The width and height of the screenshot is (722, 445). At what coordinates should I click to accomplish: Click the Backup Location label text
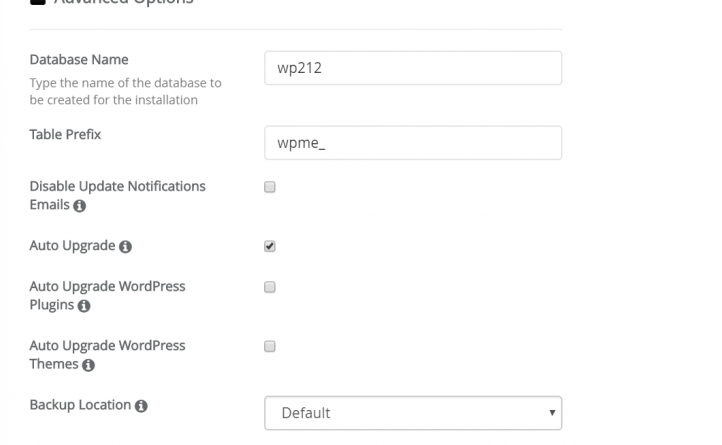click(80, 405)
